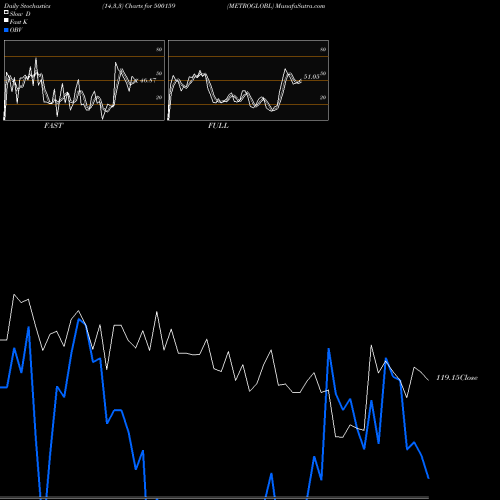Click the FAST stochastic chart panel
Image resolution: width=500 pixels, height=500 pixels.
(84, 80)
